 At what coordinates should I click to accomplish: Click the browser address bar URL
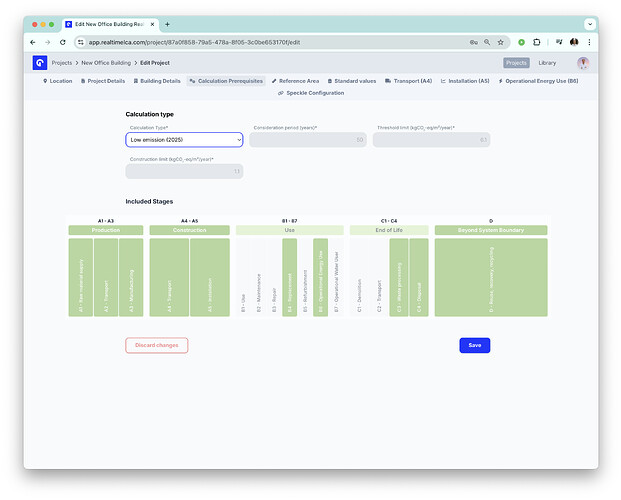coord(194,42)
